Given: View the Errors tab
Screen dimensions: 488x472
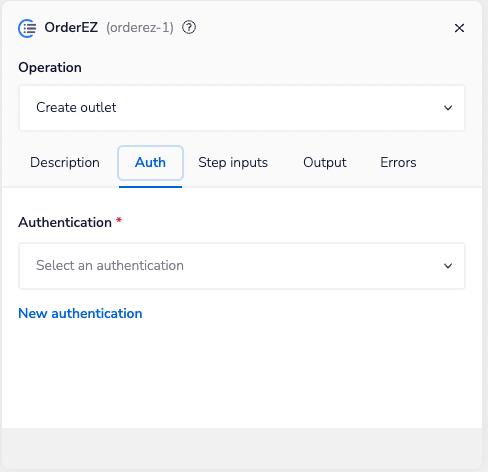Looking at the screenshot, I should (x=398, y=163).
